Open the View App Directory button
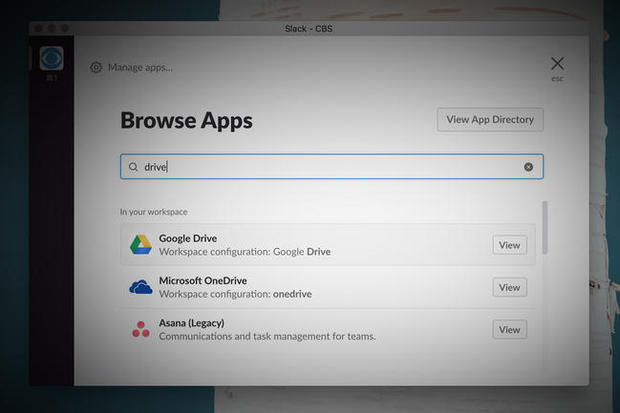The image size is (620, 413). tap(490, 120)
